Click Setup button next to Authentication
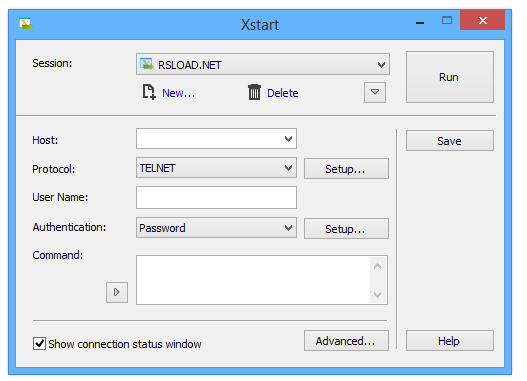This screenshot has height=381, width=527. [346, 229]
